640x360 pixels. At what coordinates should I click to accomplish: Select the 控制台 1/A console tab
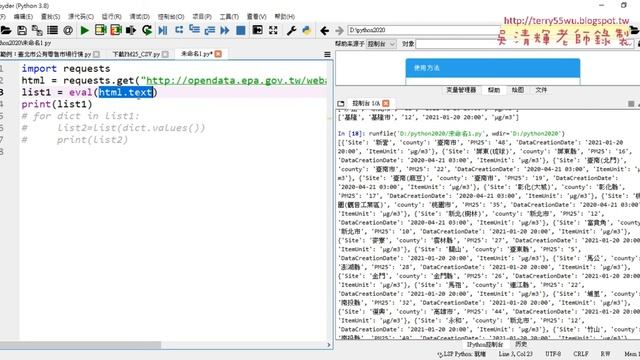(x=366, y=104)
